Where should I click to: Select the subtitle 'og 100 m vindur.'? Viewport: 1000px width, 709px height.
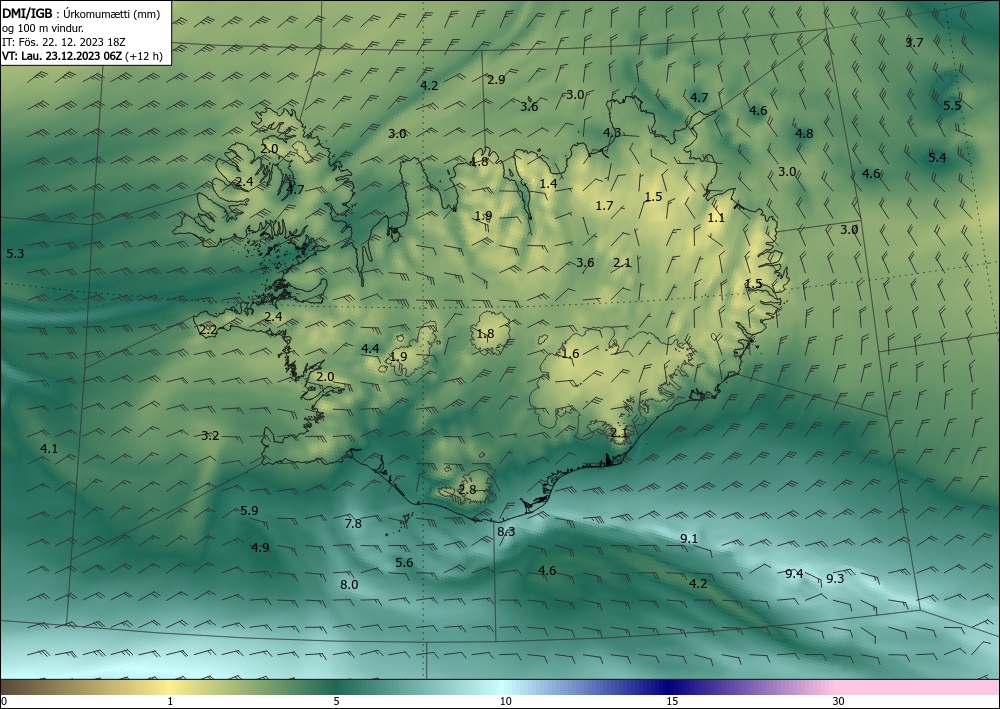click(43, 28)
